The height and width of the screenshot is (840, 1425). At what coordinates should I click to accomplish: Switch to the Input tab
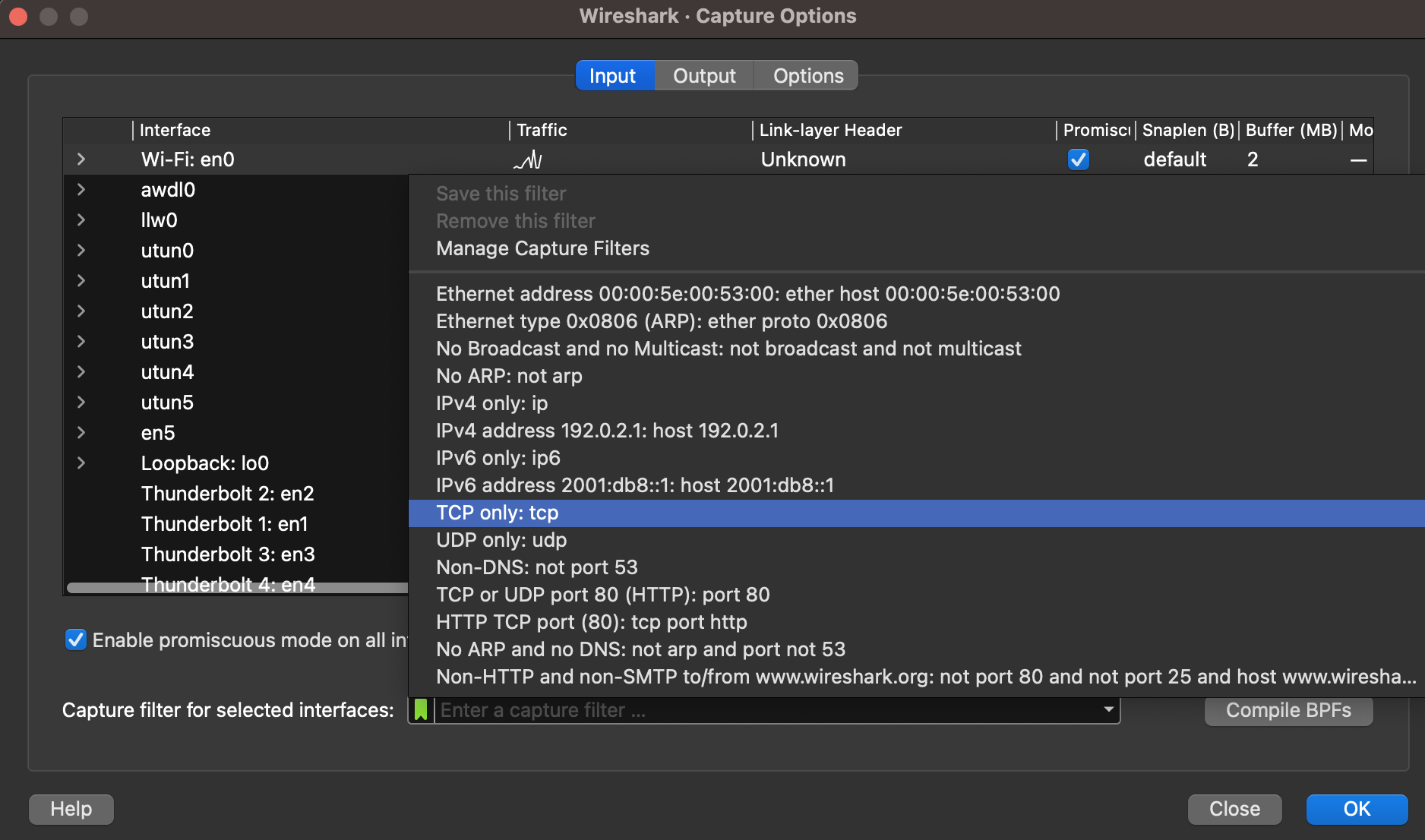click(613, 76)
